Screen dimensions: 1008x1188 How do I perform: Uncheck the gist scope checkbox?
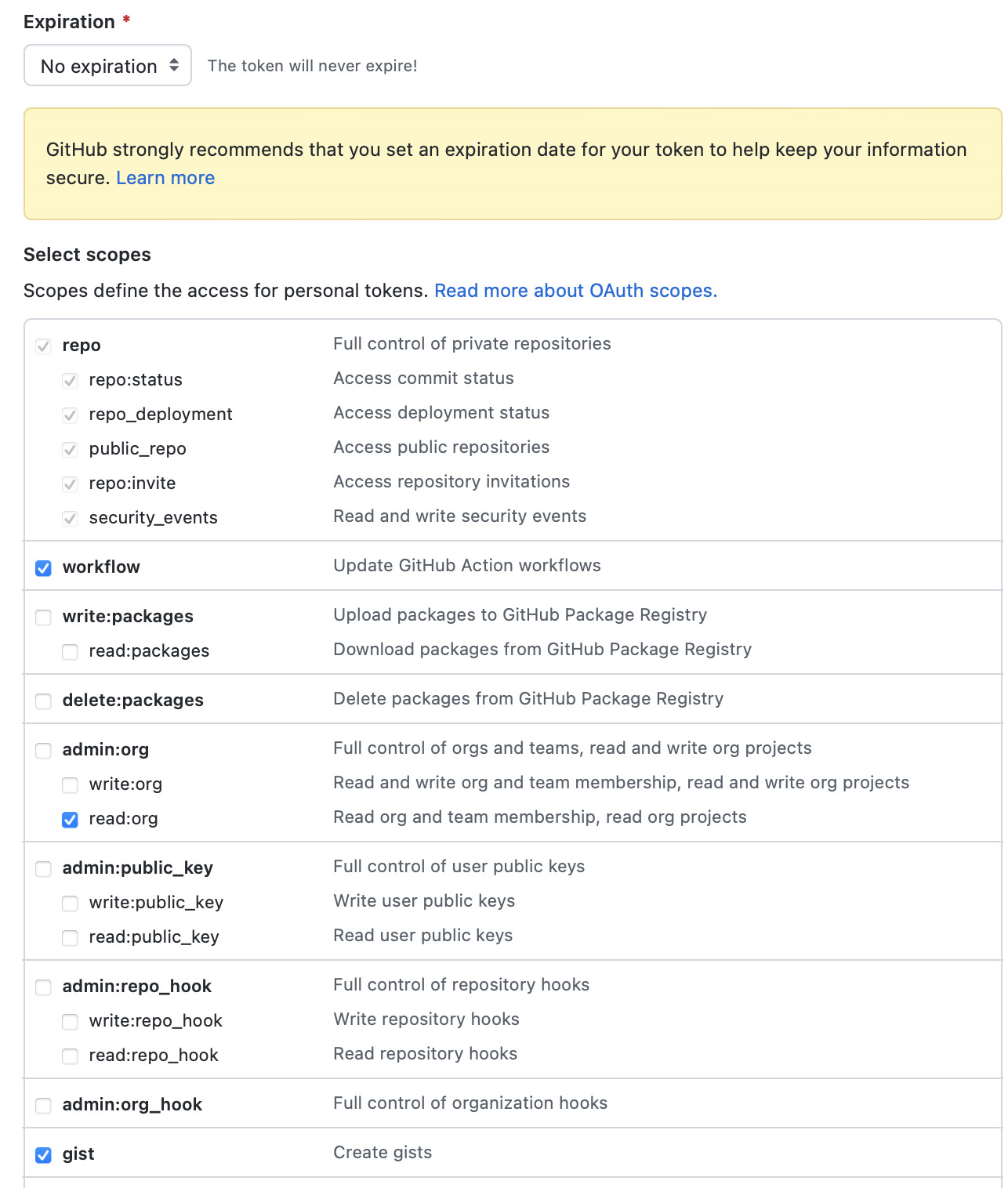[x=44, y=1155]
